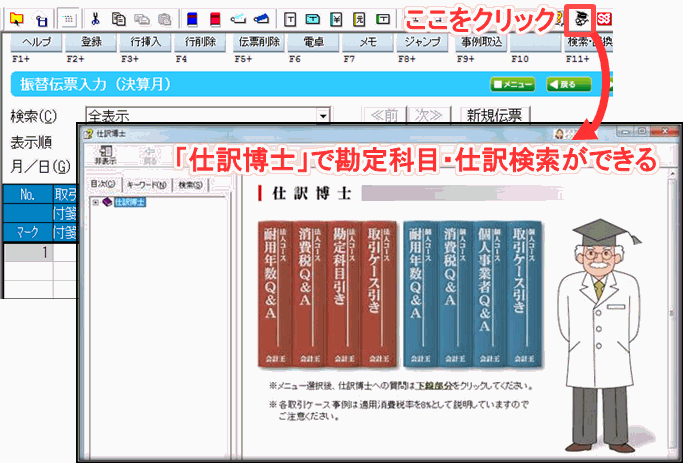Screen dimensions: 683x463
Task: Click the 元 box toolbar icon
Action: click(359, 19)
